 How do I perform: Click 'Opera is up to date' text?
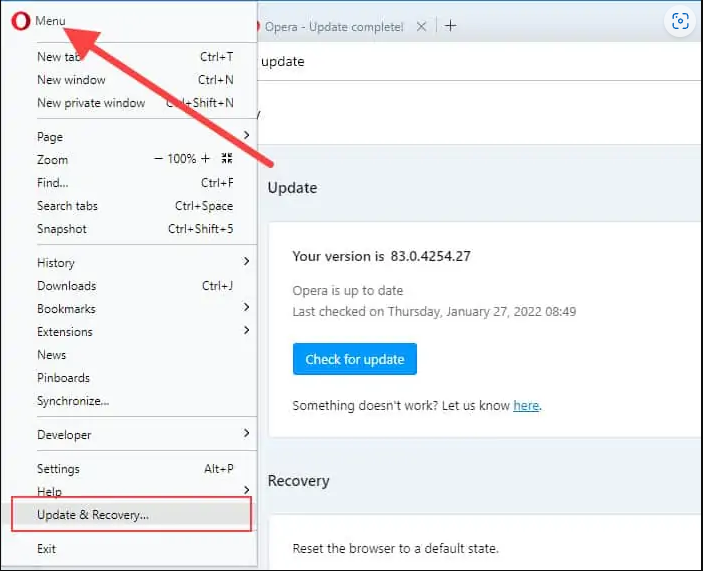click(347, 291)
